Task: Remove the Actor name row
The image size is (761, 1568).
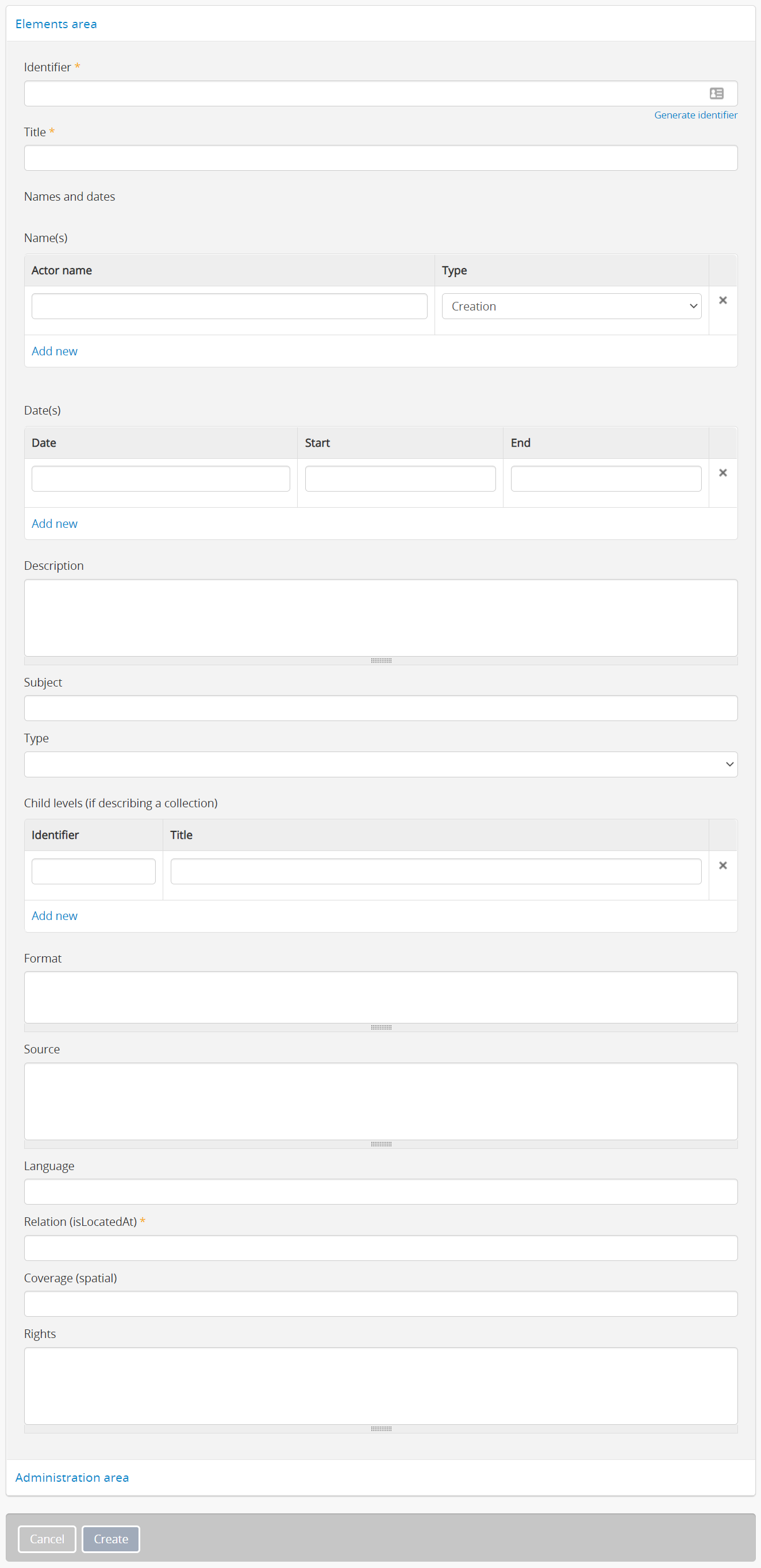Action: [x=722, y=300]
